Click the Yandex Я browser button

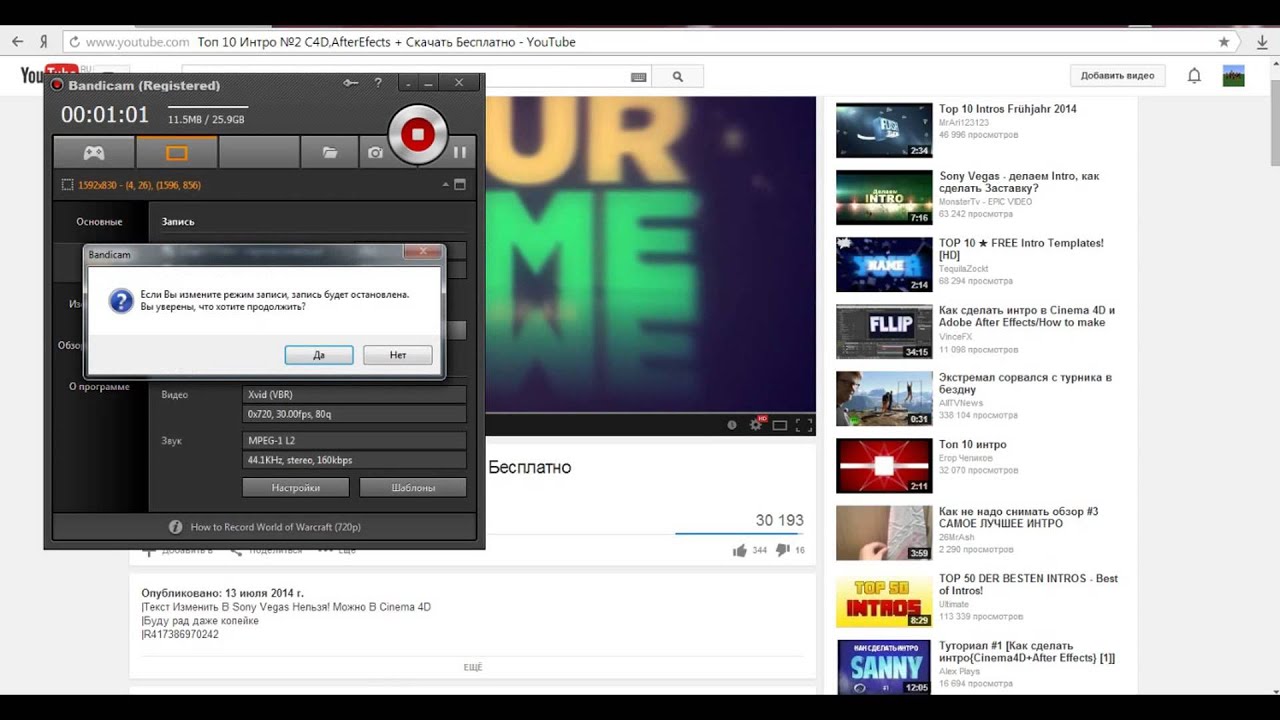click(44, 42)
